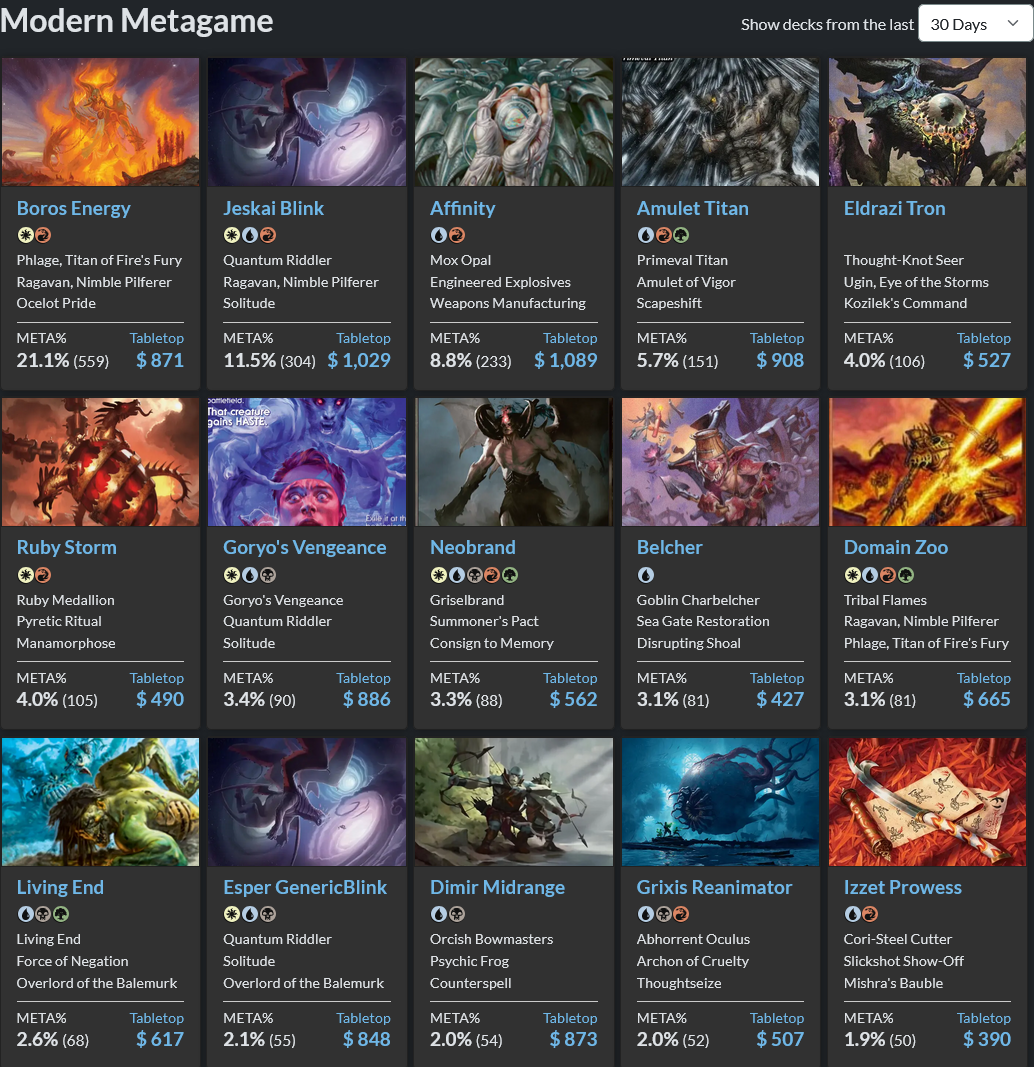
Task: Click the blue mana icon under Affinity
Action: click(439, 235)
